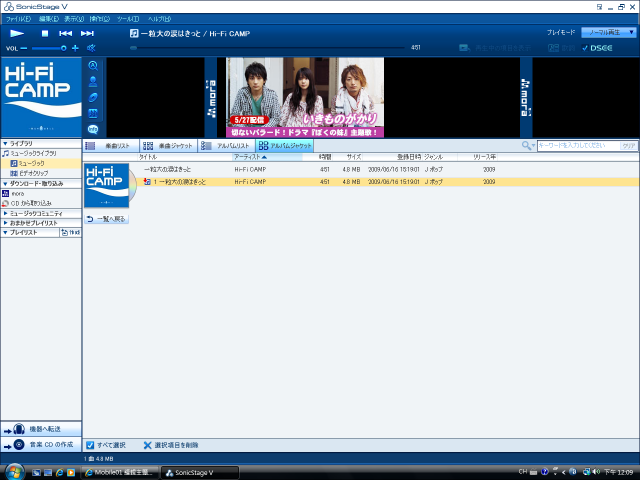Click the search icon in the info strip
640x480 pixels.
[93, 66]
